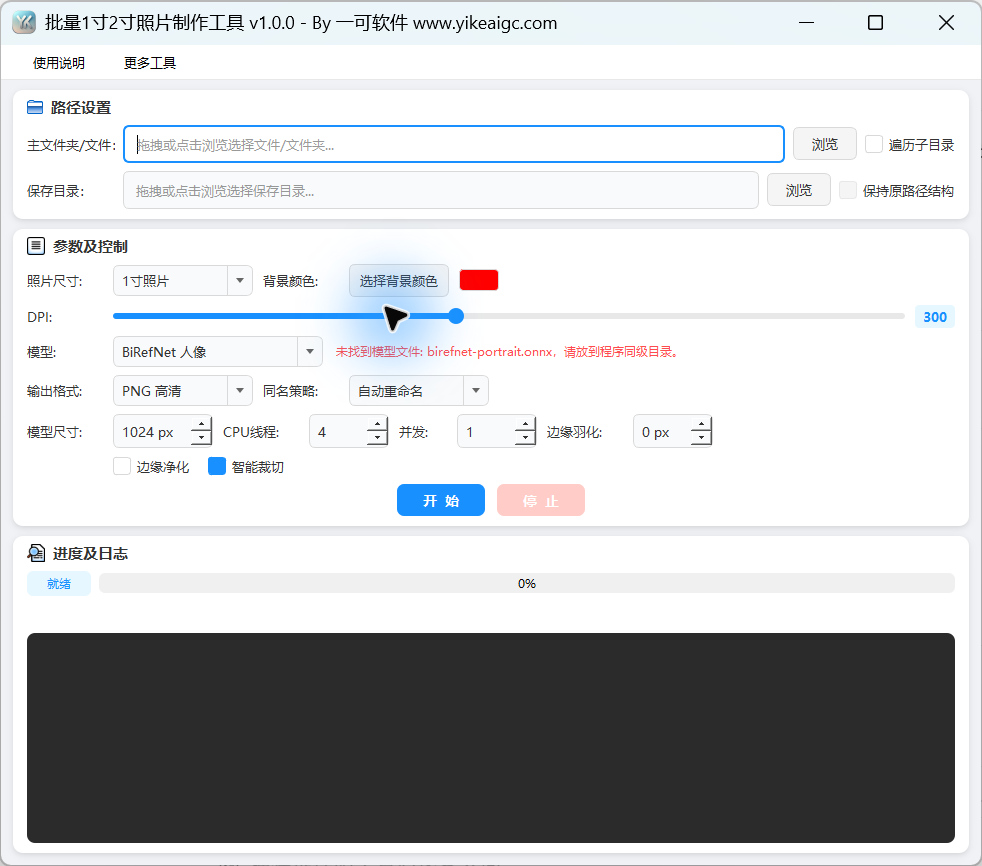Open the 更多工具 menu
Image resolution: width=982 pixels, height=866 pixels.
click(x=150, y=63)
